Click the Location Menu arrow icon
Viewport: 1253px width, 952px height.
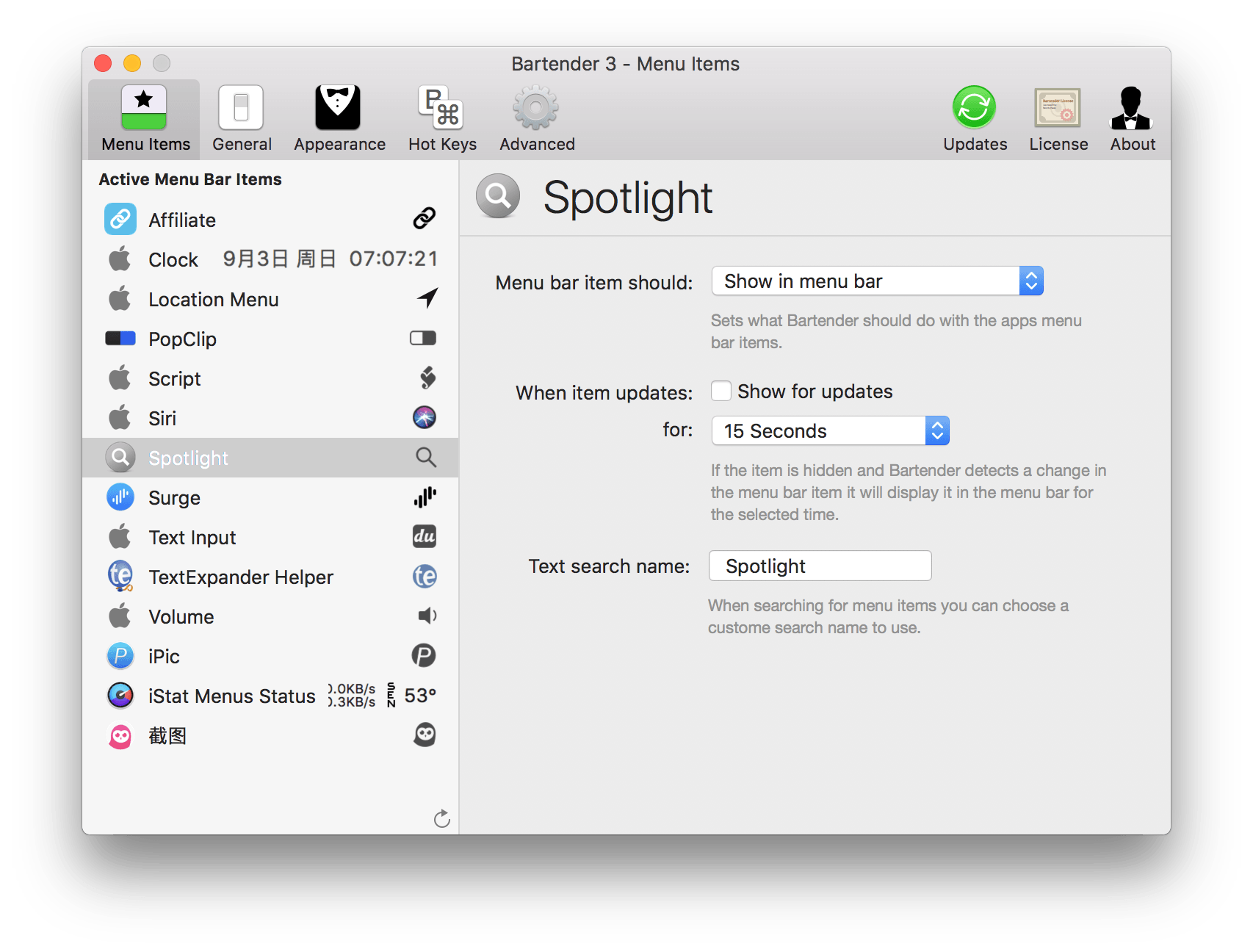click(x=427, y=297)
